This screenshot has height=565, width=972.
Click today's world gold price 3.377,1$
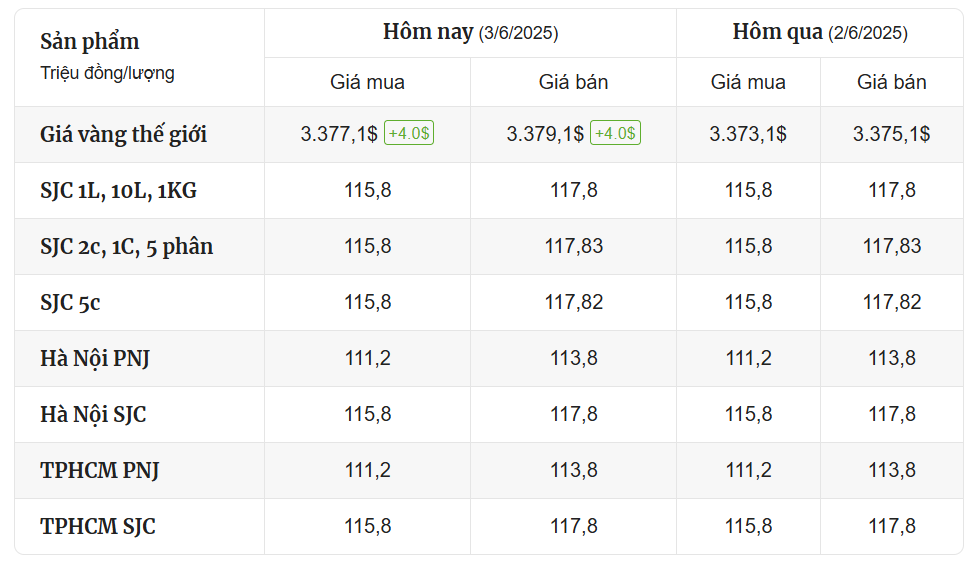tap(339, 134)
